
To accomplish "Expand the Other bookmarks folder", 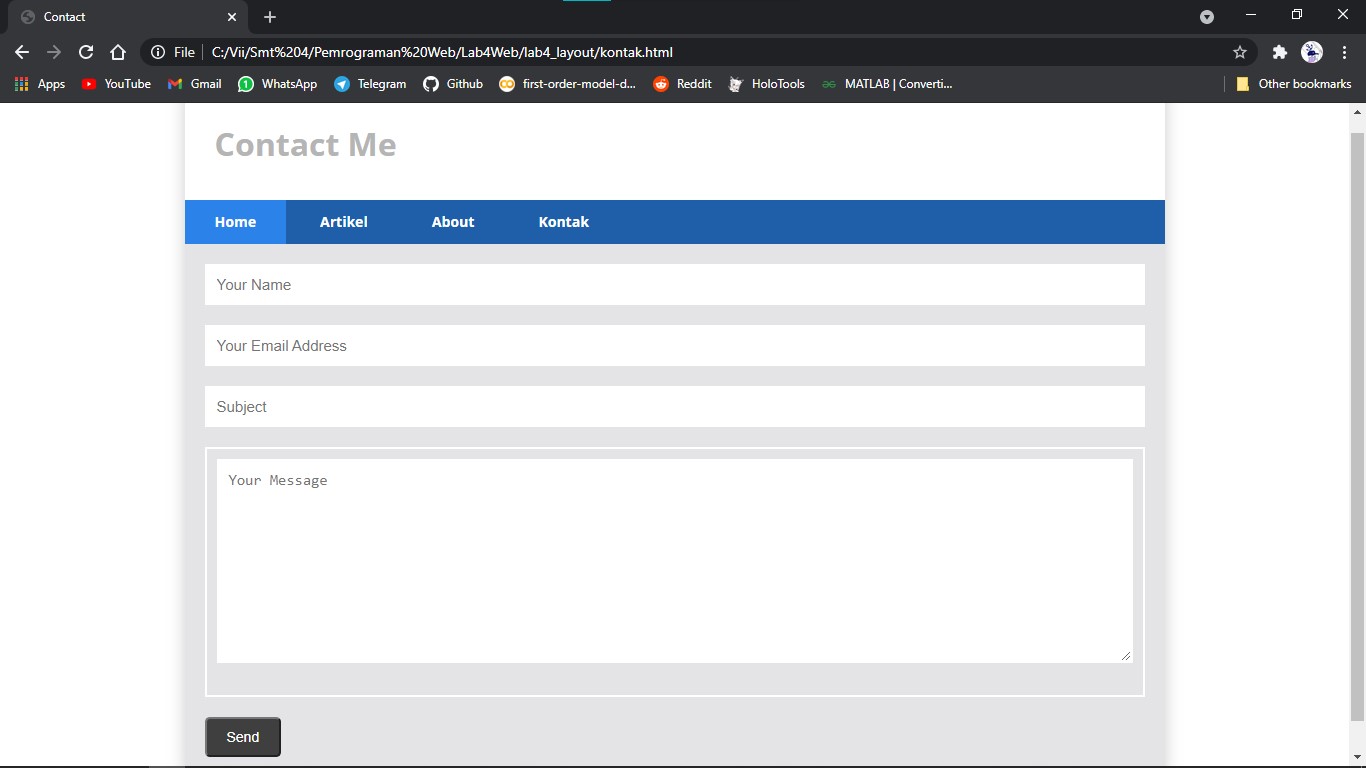I will [1295, 84].
